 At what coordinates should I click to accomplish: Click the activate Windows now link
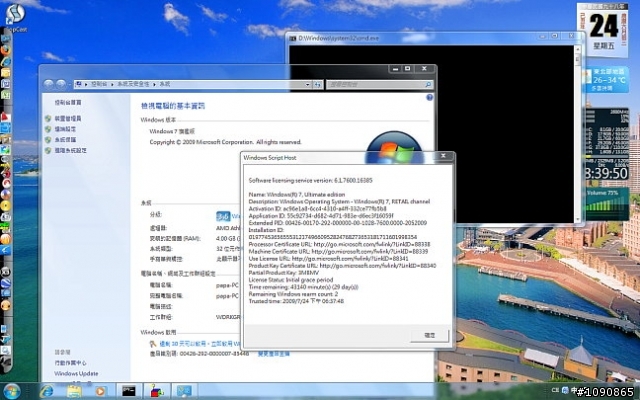pyautogui.click(x=199, y=344)
